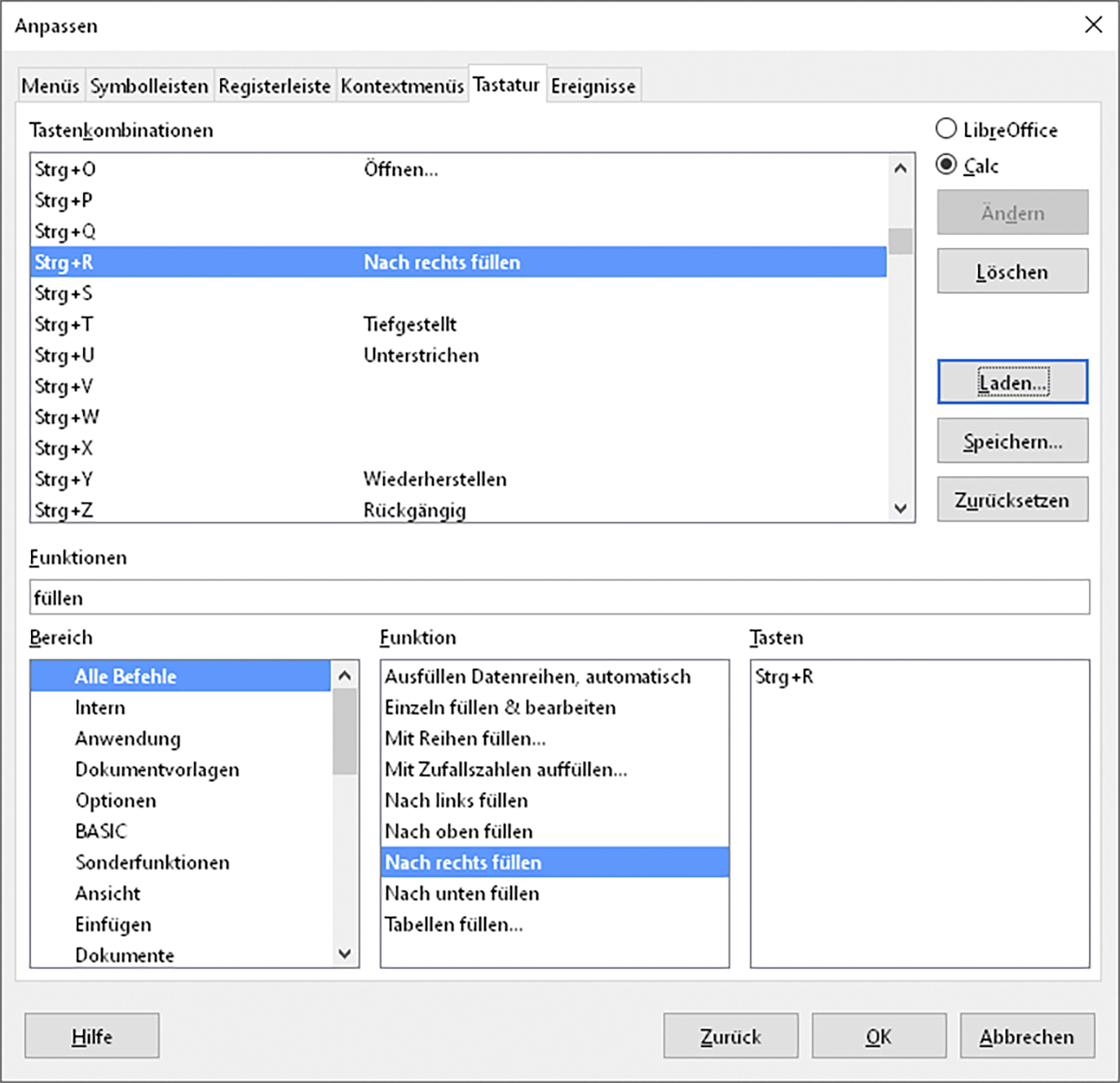Click the Tastenkombinationen scrollbar thumb

tap(900, 241)
